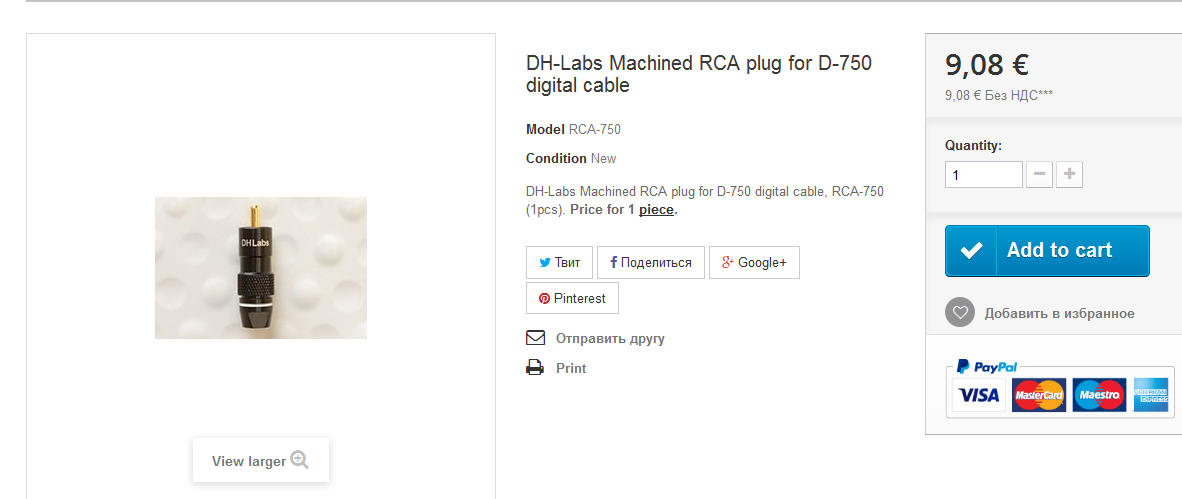Click the printer icon
The width and height of the screenshot is (1182, 499).
pyautogui.click(x=535, y=368)
